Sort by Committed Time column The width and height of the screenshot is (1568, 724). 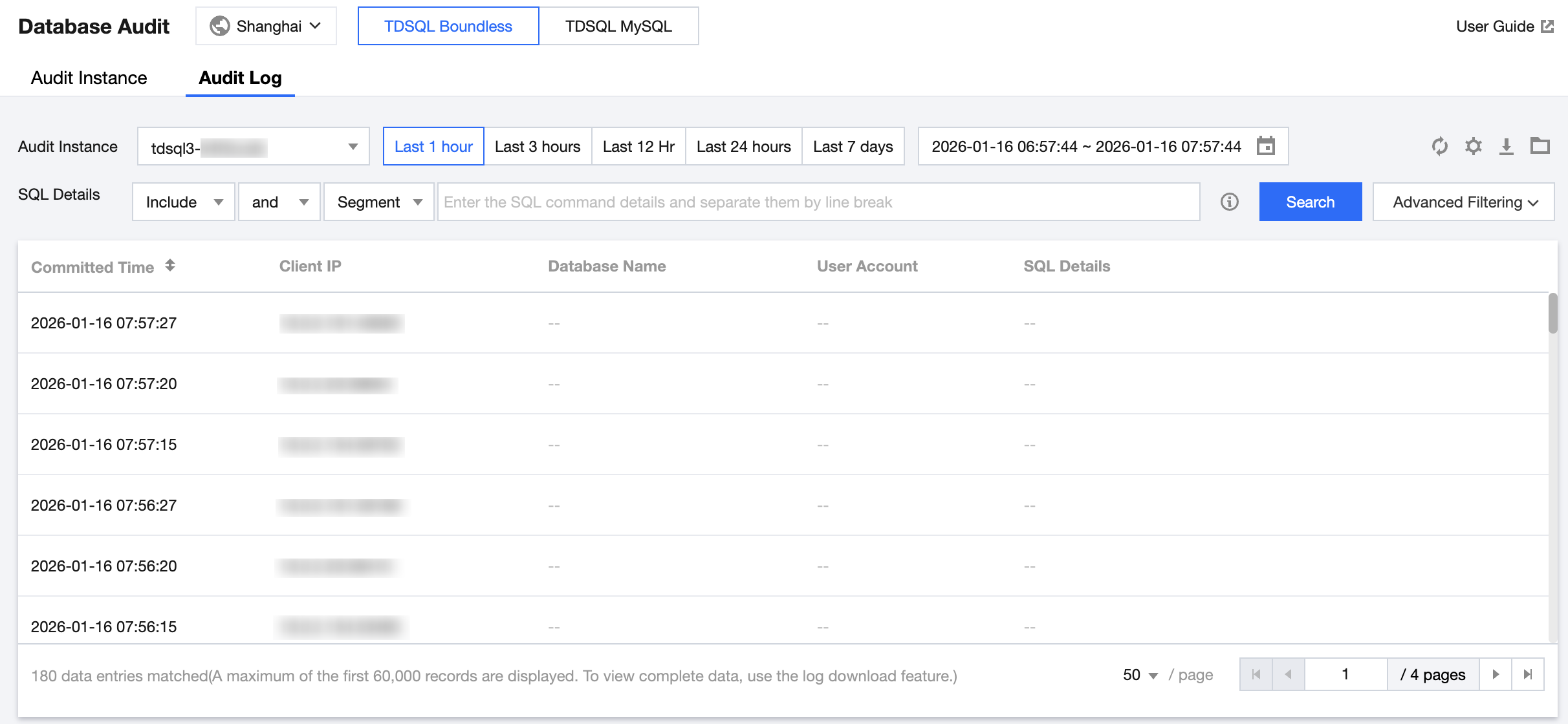pos(170,266)
